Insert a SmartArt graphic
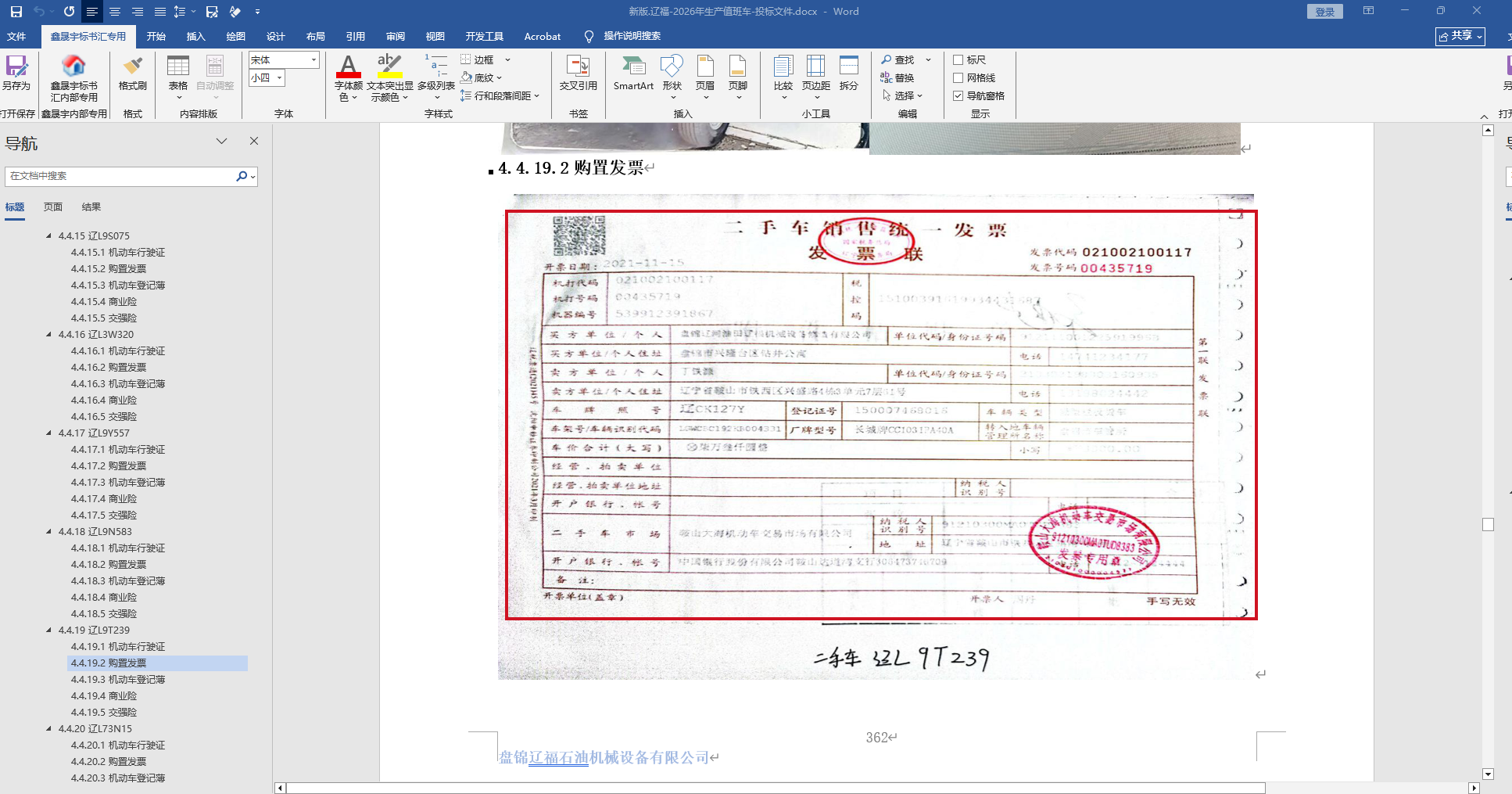1512x794 pixels. 633,74
